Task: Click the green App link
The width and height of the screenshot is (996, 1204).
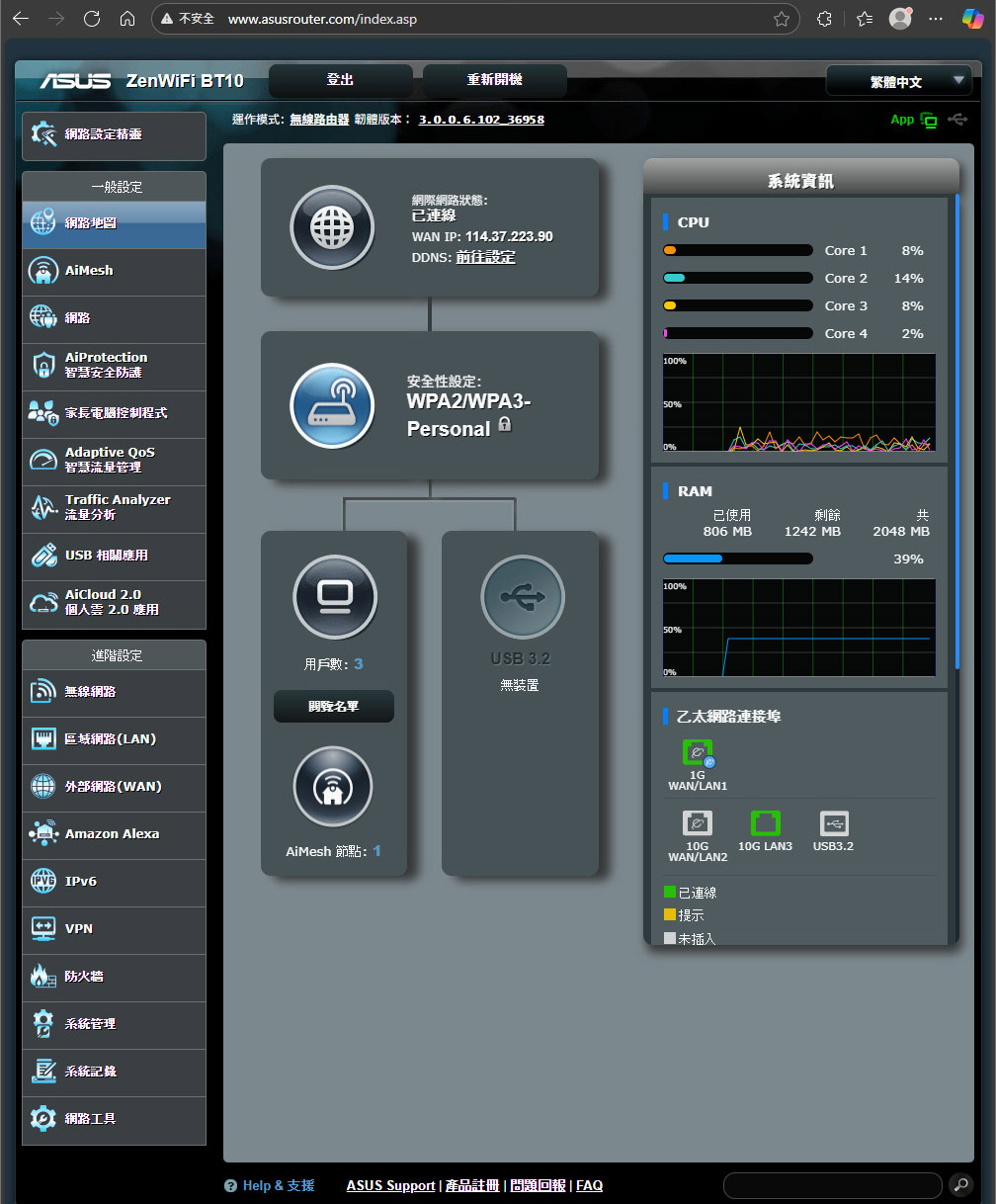Action: [x=902, y=120]
